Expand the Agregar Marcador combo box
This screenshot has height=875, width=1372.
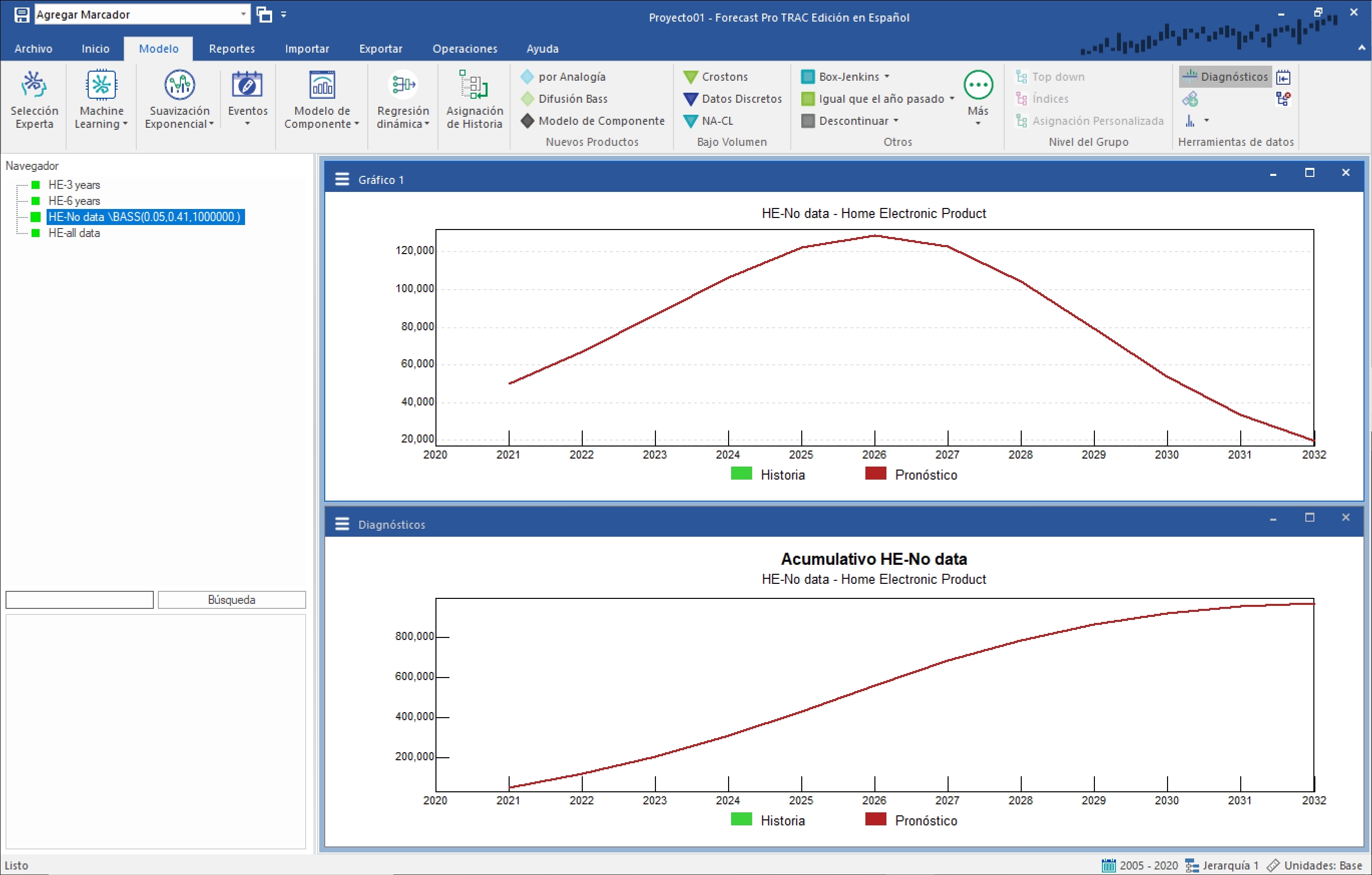pyautogui.click(x=244, y=14)
